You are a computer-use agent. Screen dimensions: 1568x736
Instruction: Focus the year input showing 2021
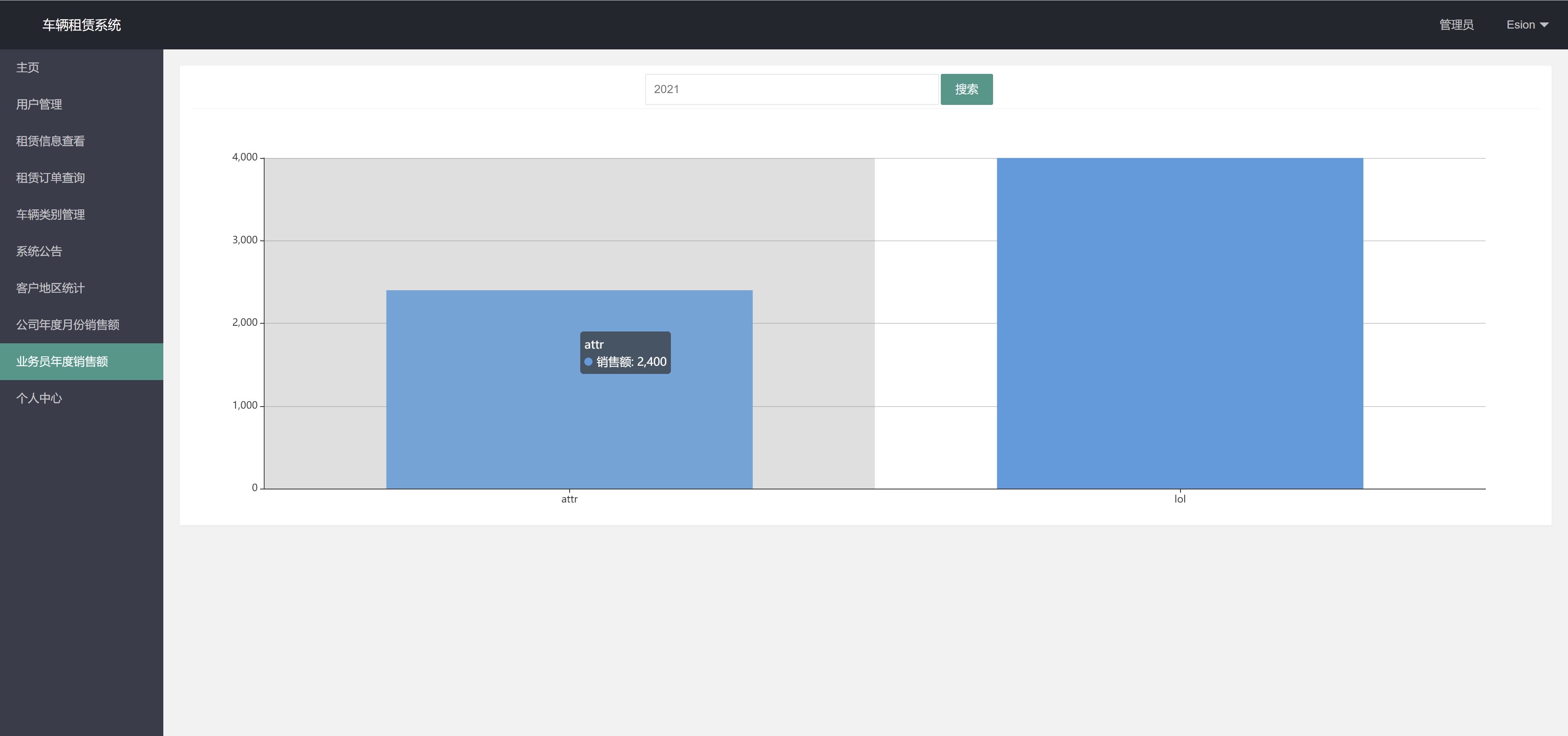pos(791,89)
